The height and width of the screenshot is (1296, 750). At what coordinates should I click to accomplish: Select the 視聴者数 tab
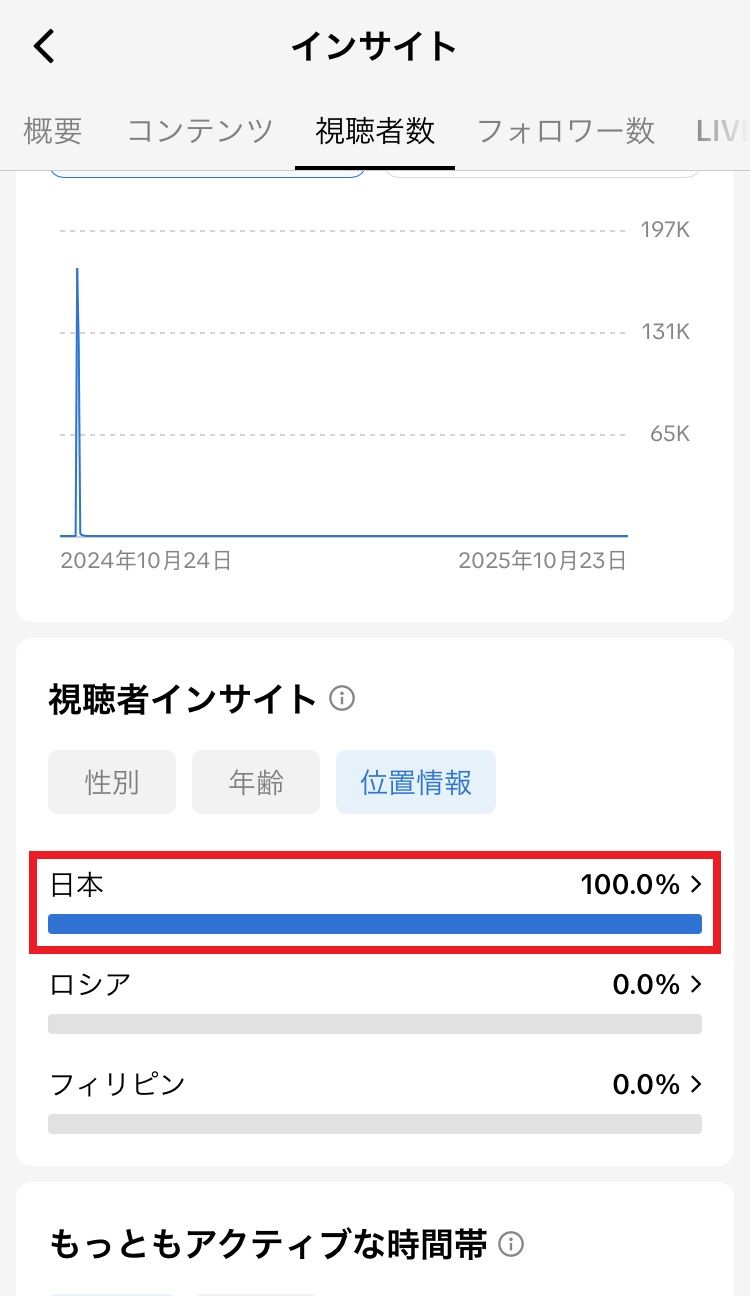pos(375,131)
